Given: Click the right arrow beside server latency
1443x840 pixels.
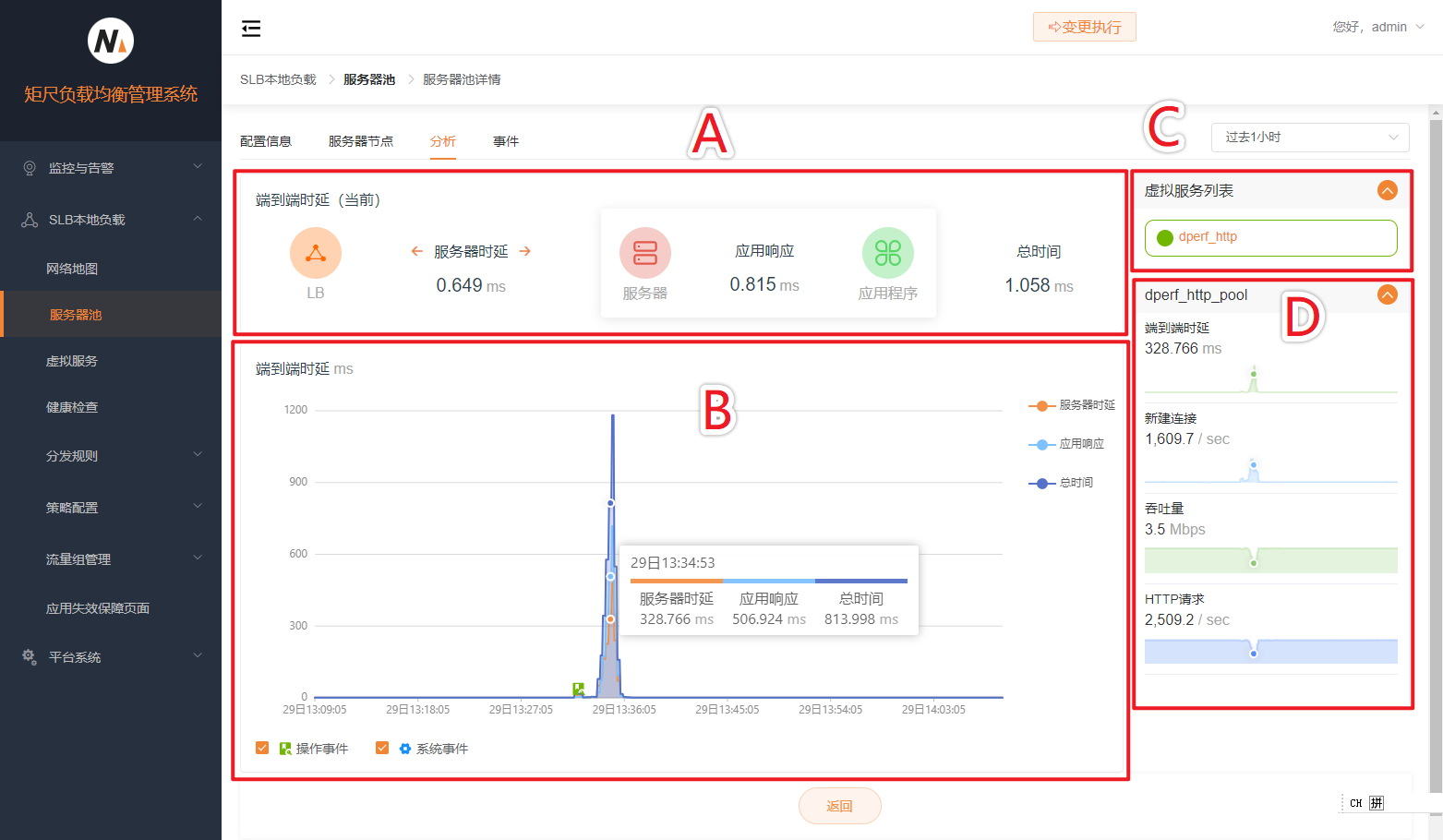Looking at the screenshot, I should [525, 251].
